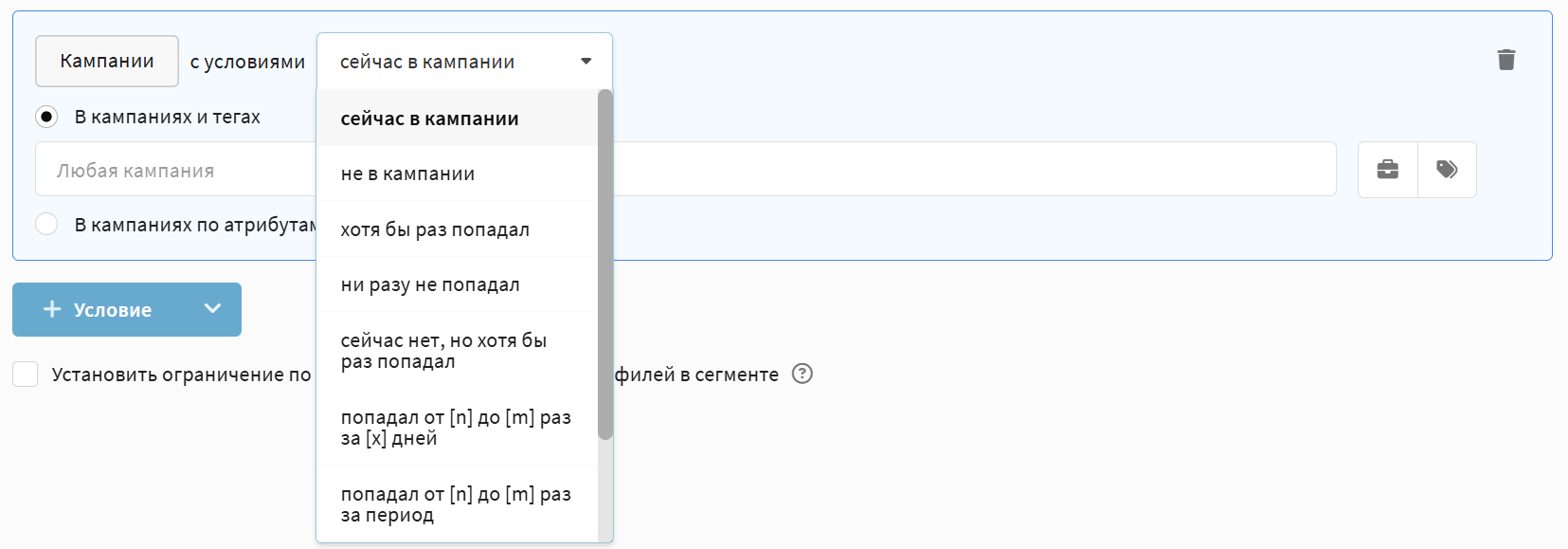This screenshot has width=1568, height=549.
Task: Select 'В кампаниях по атрибутам' radio option
Action: [46, 225]
